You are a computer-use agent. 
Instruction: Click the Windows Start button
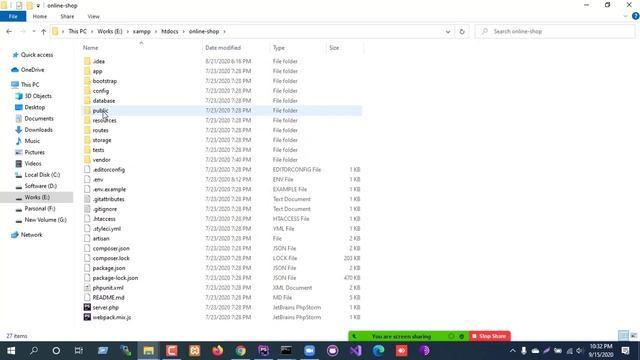(x=11, y=351)
